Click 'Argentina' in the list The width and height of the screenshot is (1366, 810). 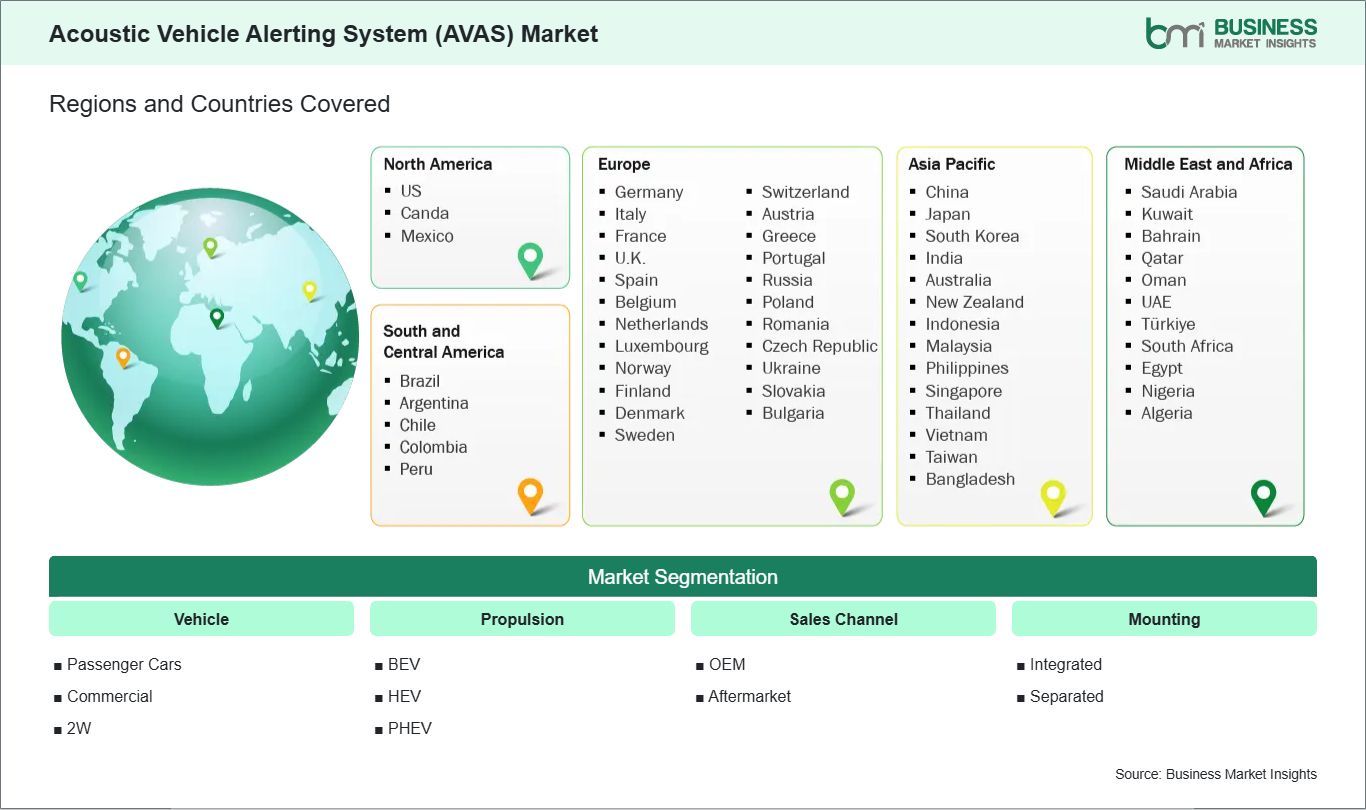(x=434, y=403)
